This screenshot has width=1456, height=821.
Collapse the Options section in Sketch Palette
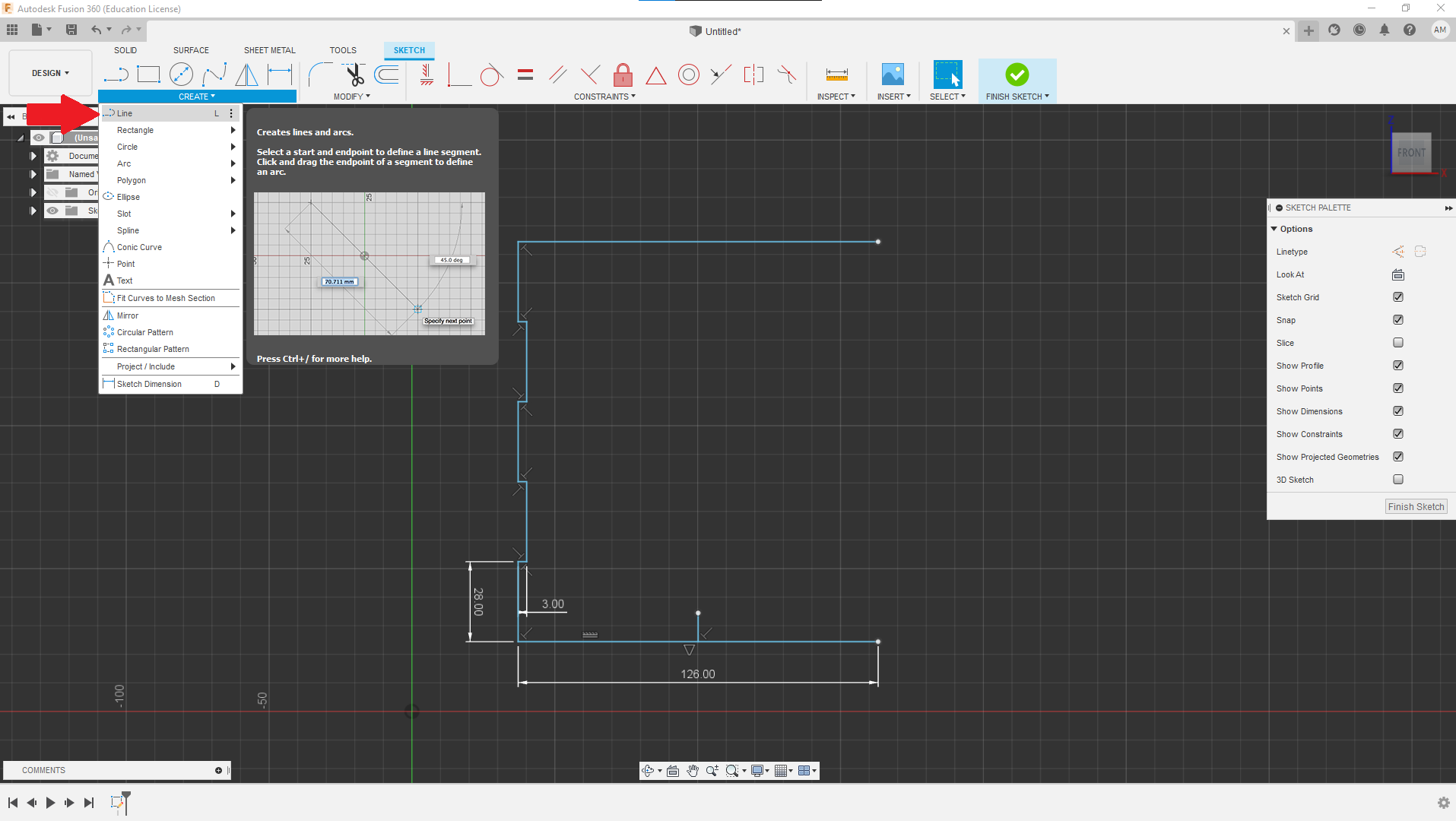click(x=1274, y=229)
